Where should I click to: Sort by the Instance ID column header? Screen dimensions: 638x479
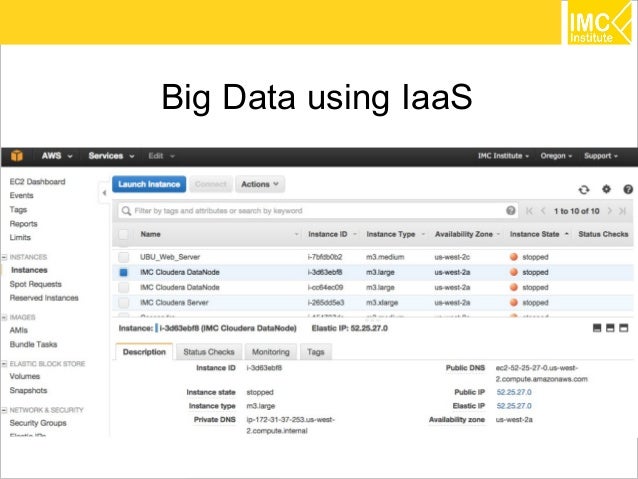point(328,234)
